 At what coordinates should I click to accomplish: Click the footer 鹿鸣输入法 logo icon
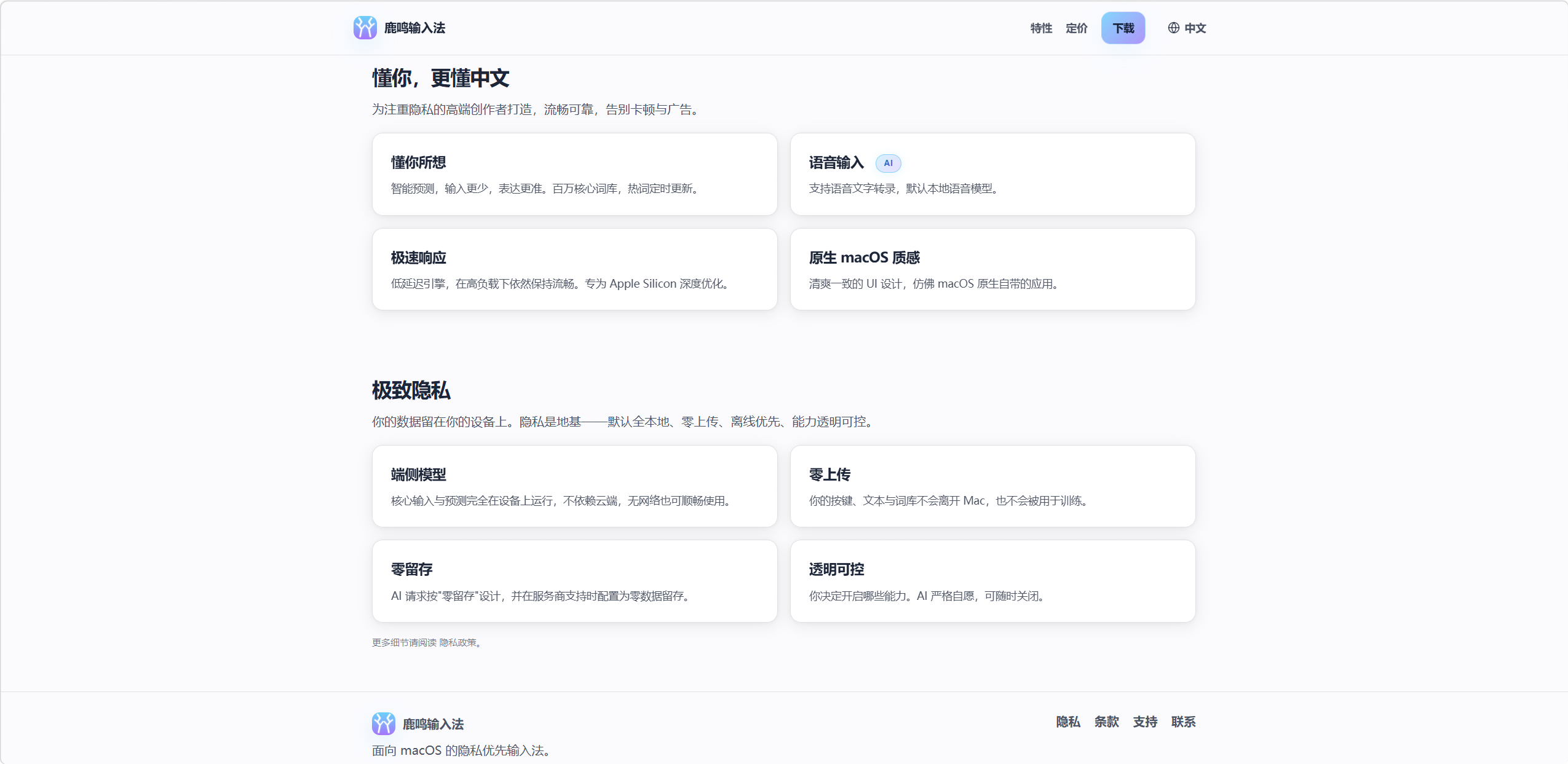tap(383, 723)
